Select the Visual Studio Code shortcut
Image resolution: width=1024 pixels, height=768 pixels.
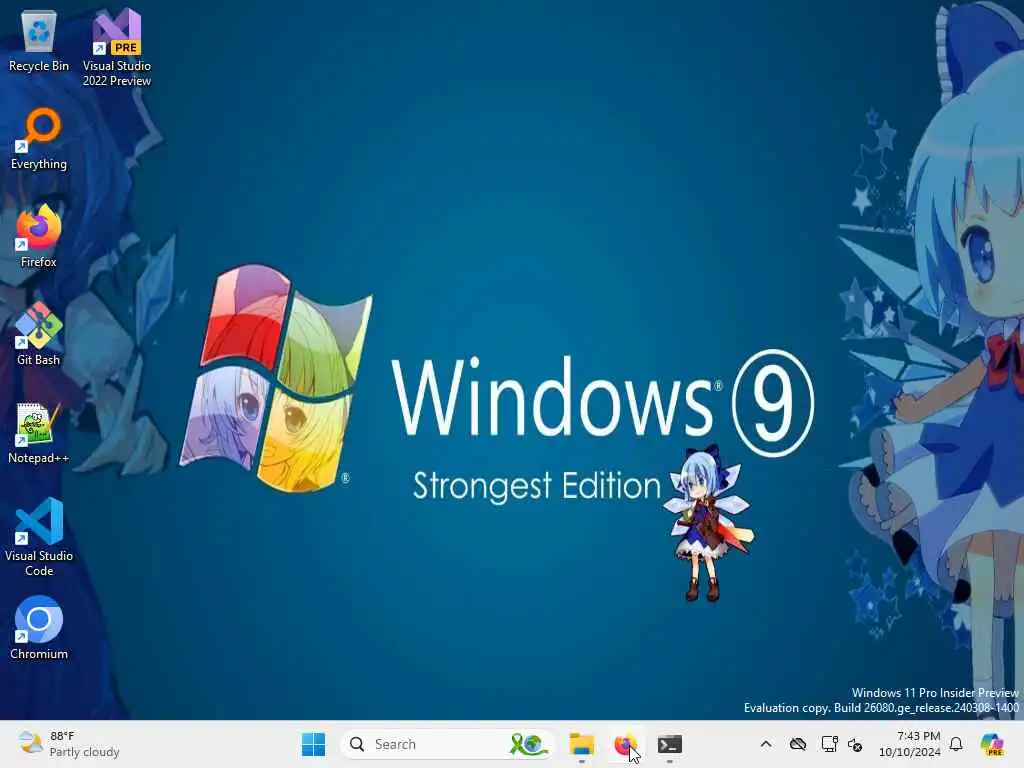pos(39,537)
